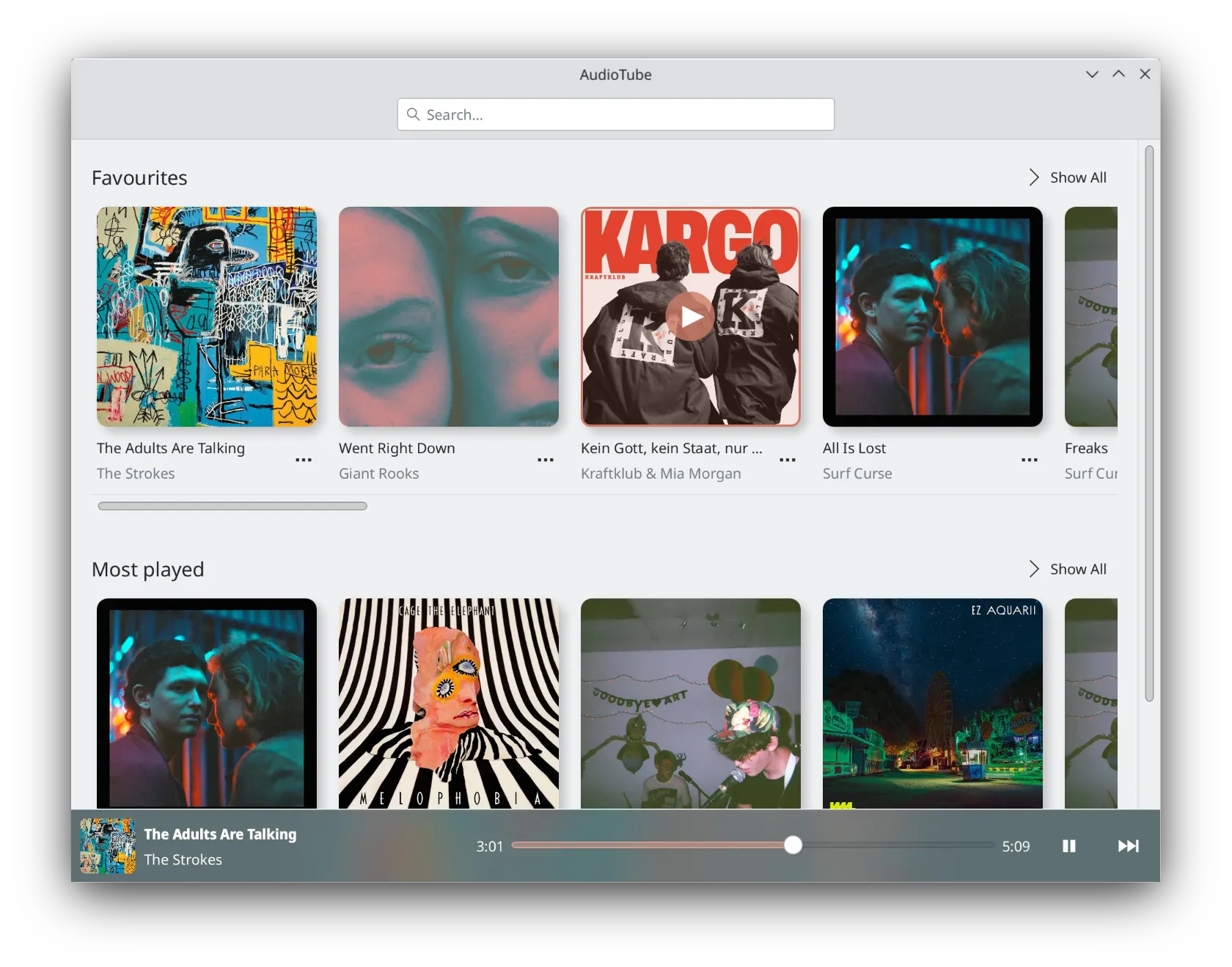Skip to the next track

[1128, 846]
